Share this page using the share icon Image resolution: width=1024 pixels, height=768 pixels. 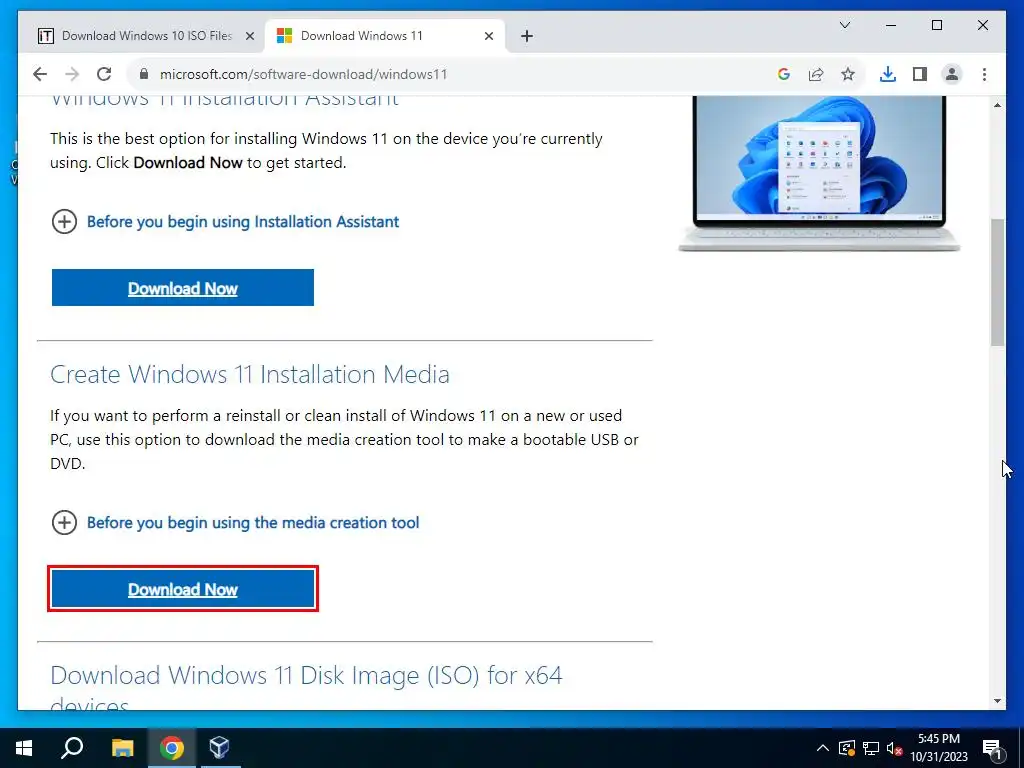816,74
